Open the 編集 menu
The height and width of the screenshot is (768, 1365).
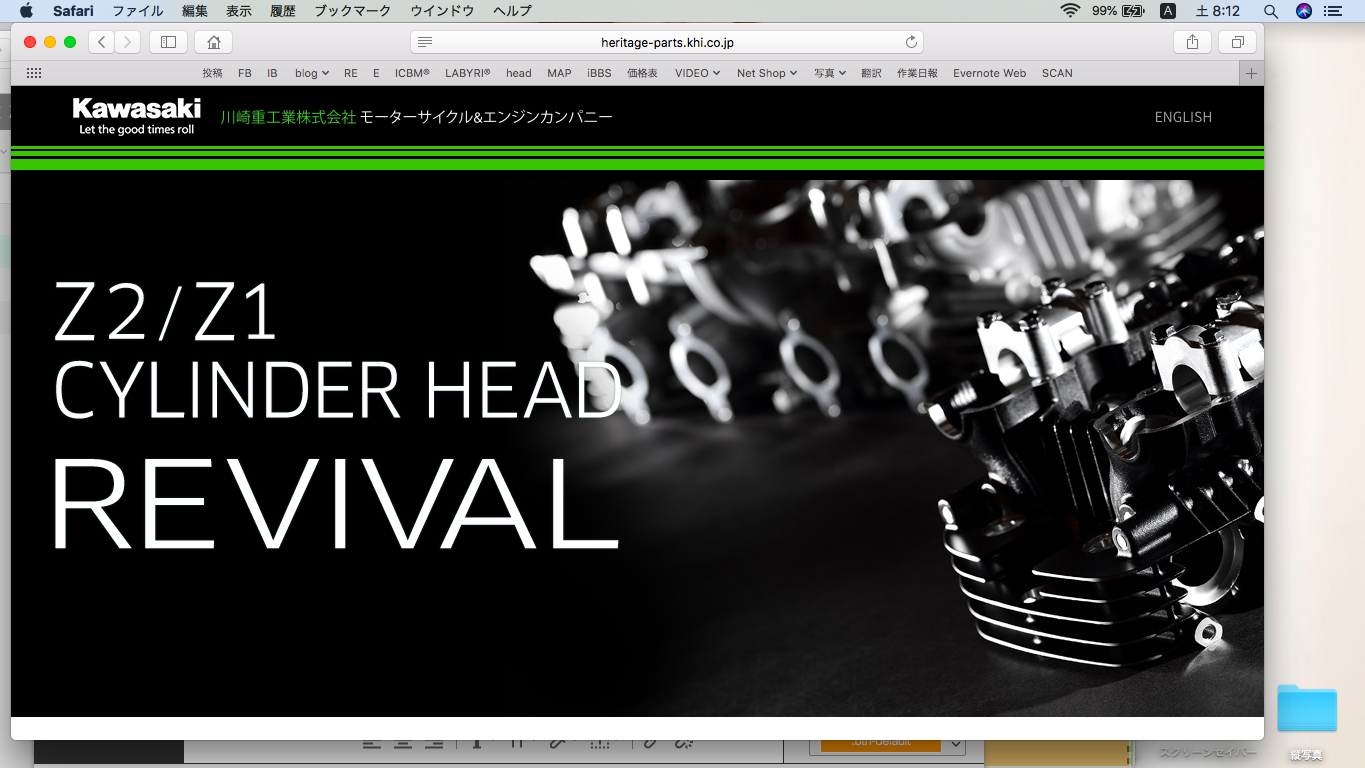(195, 11)
